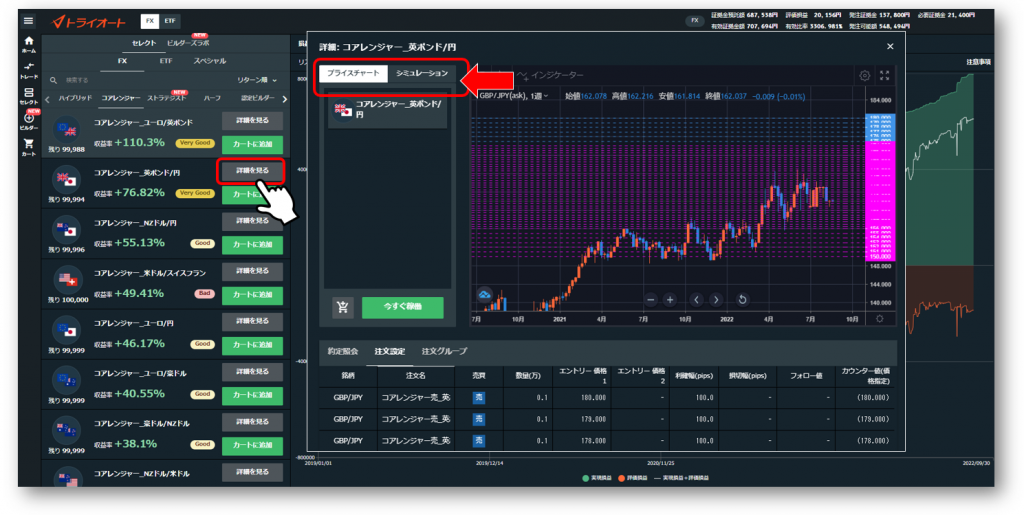Add コアレンジャー_米ドル/スイスフラン to cart
The height and width of the screenshot is (515, 1024).
252,295
